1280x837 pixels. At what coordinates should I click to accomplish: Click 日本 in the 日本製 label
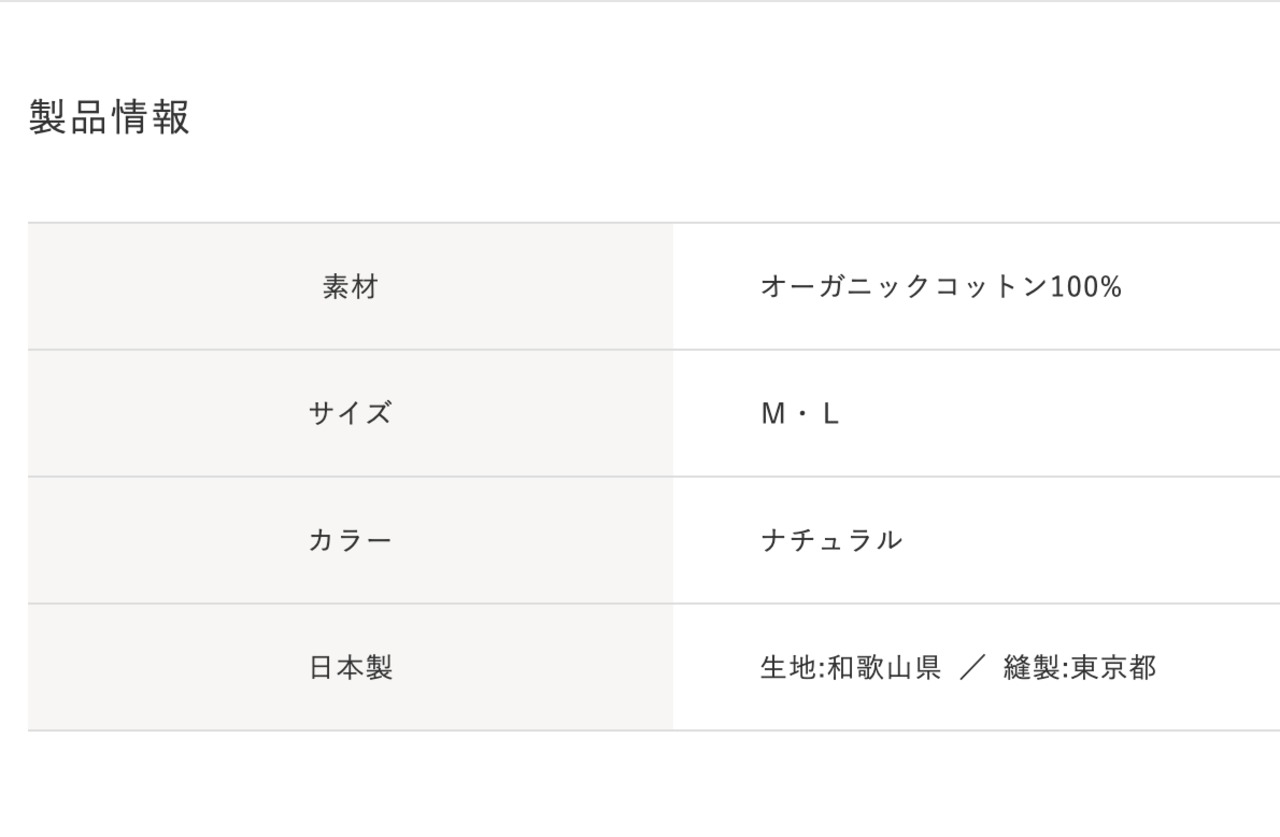coord(336,668)
